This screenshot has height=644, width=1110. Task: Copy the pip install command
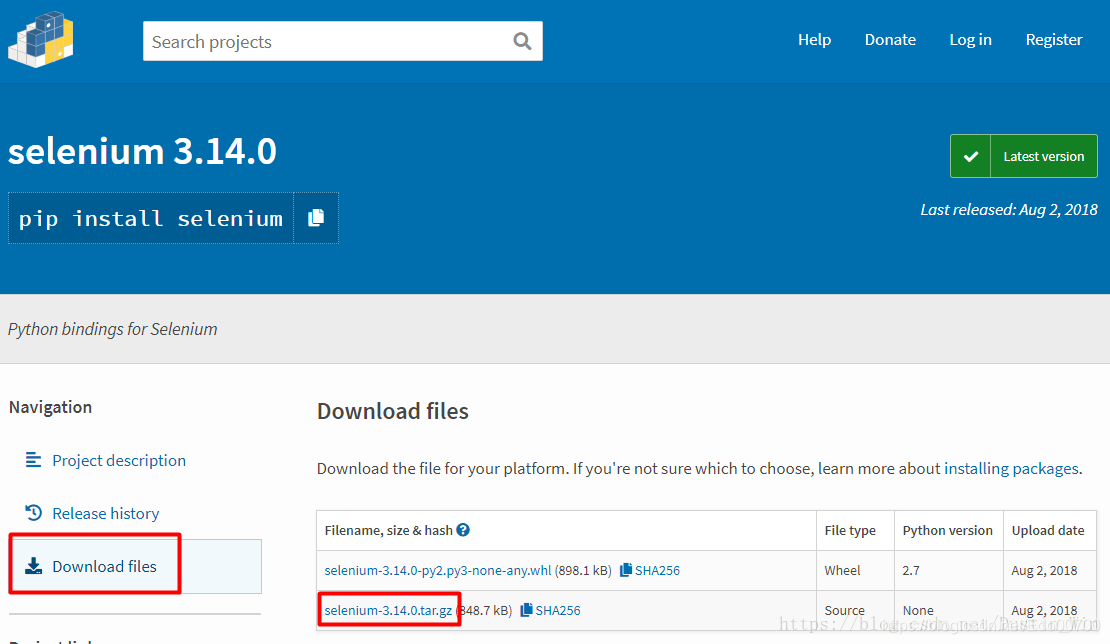coord(316,218)
